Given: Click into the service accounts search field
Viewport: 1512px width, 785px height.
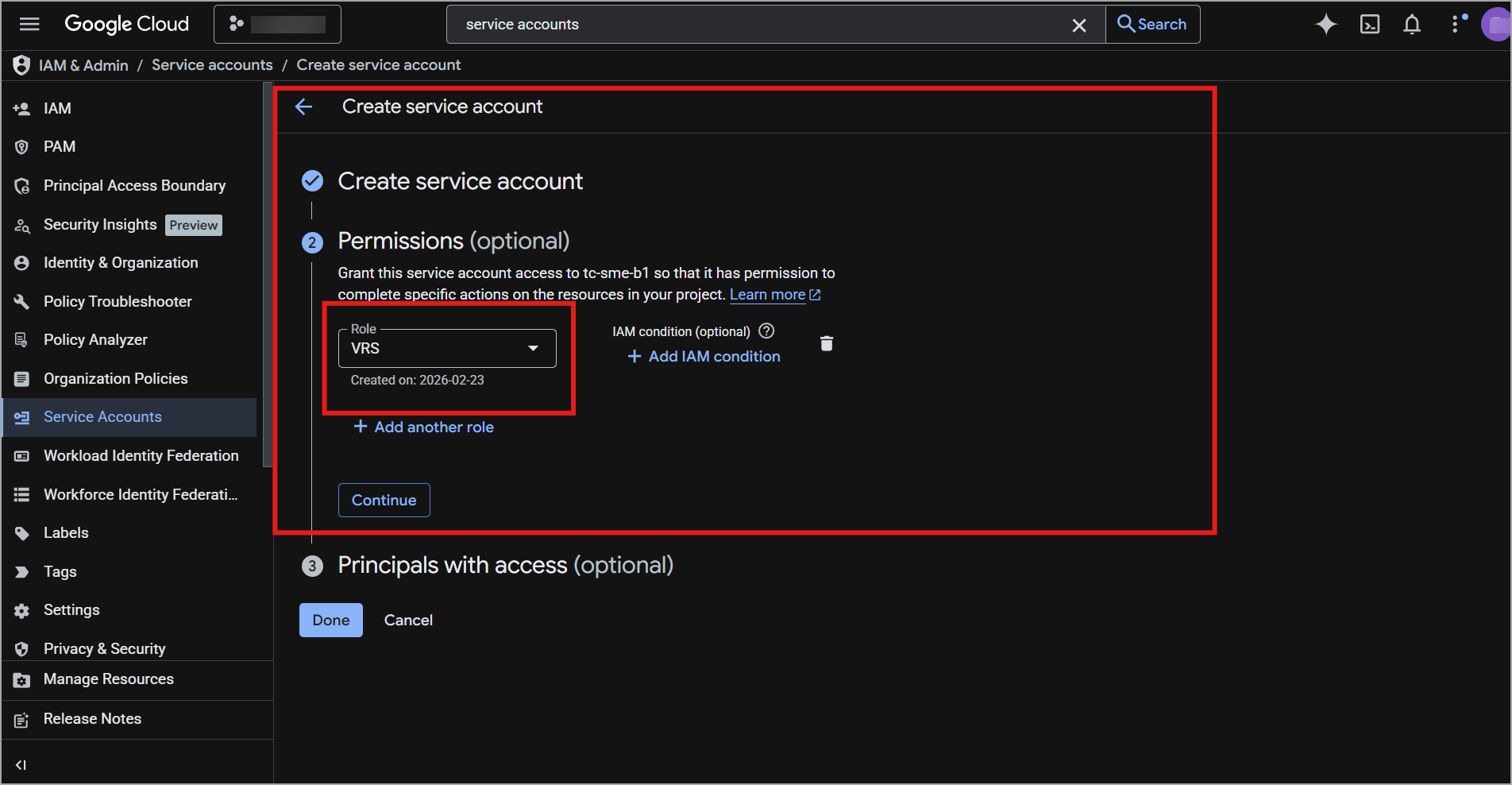Looking at the screenshot, I should pos(754,25).
